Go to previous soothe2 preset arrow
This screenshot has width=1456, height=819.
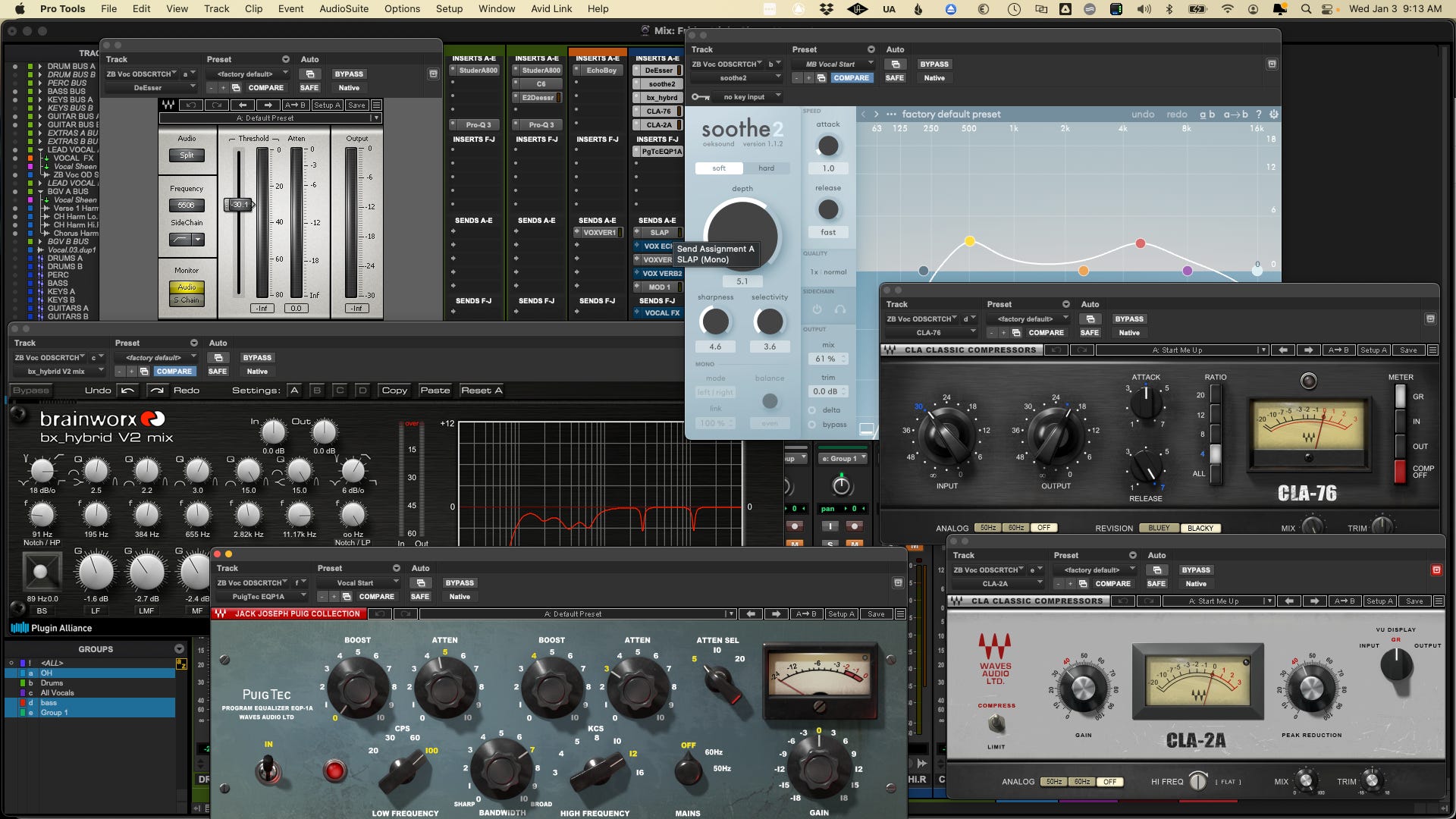point(863,115)
